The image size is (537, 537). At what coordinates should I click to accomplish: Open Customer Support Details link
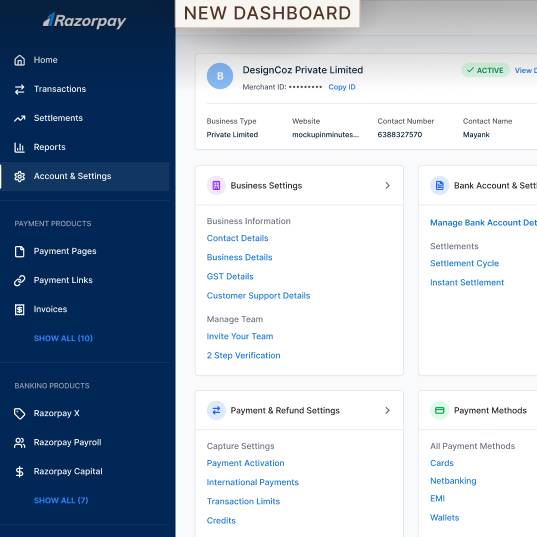pos(259,296)
